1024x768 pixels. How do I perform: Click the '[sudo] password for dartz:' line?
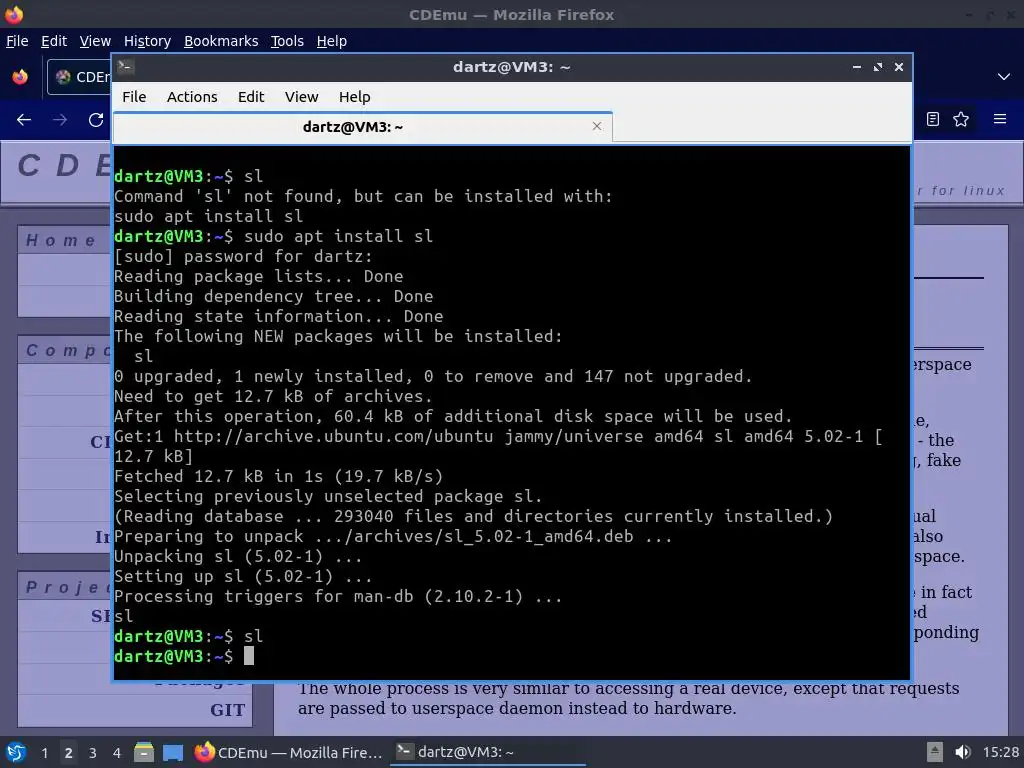tap(243, 257)
